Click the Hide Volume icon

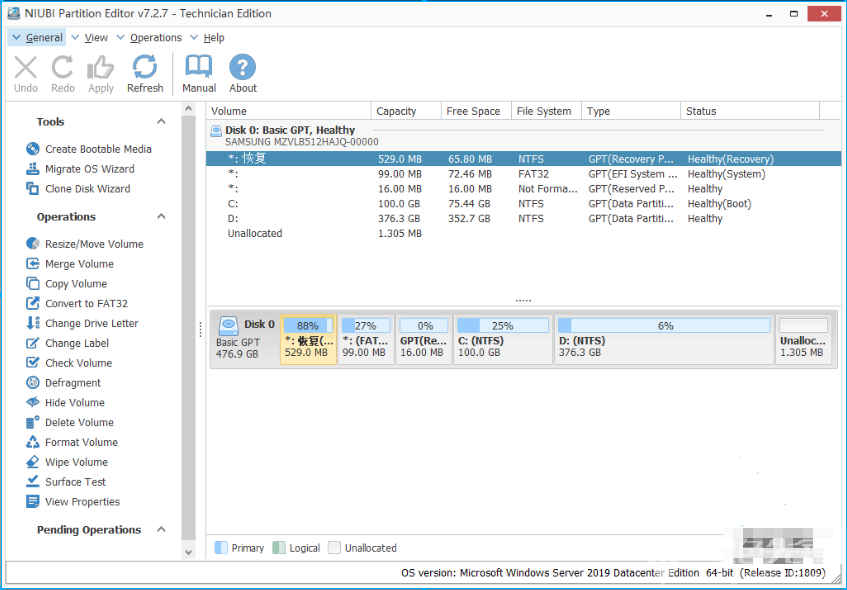pyautogui.click(x=32, y=403)
